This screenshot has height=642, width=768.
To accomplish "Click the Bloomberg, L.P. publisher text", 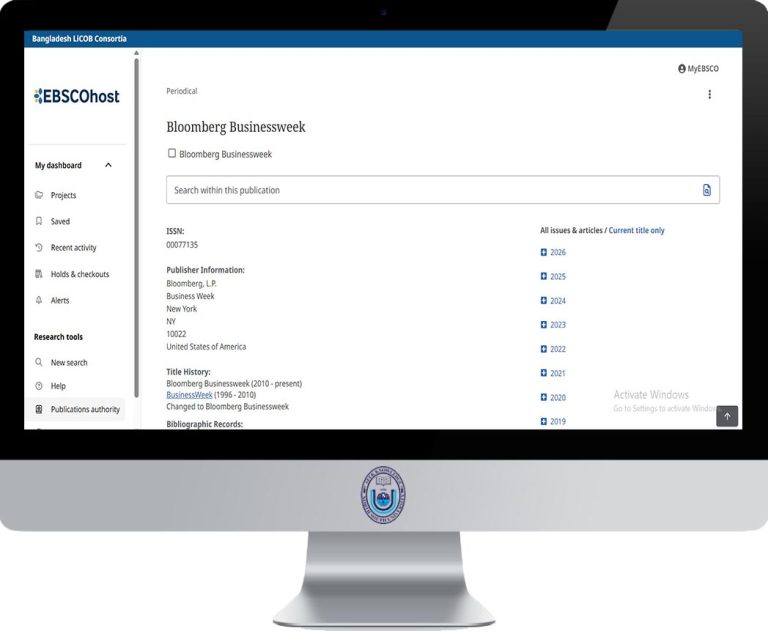I will (192, 284).
